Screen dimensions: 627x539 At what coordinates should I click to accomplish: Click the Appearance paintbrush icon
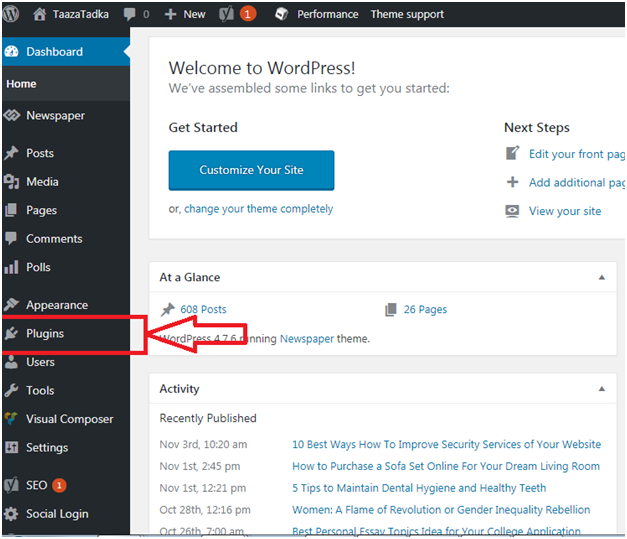coord(12,305)
